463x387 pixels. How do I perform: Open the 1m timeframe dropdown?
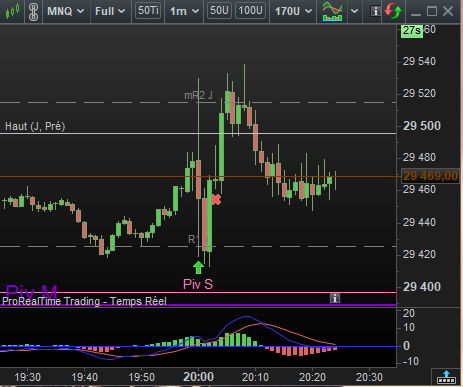[184, 11]
